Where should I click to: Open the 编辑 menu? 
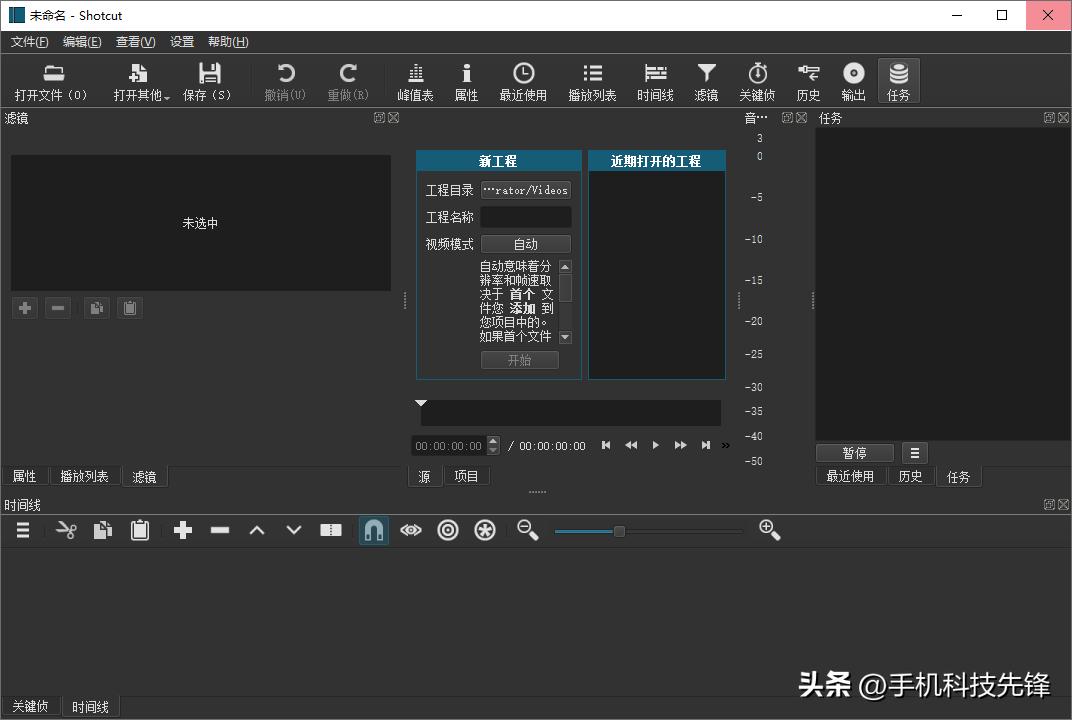coord(82,41)
